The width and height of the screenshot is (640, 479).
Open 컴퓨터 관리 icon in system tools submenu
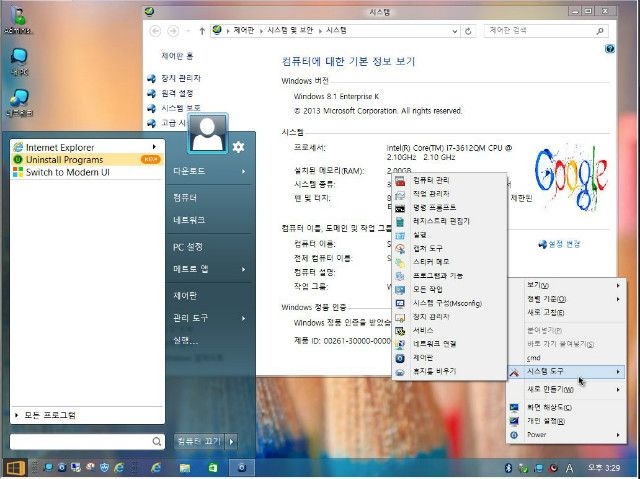[400, 180]
